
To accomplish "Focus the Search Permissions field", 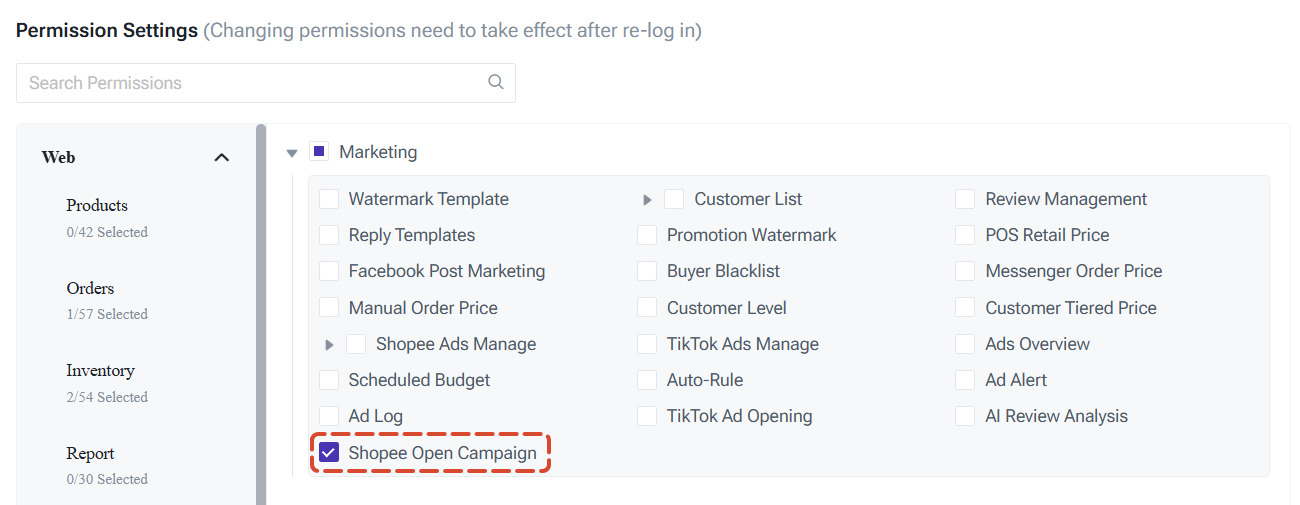I will point(266,83).
